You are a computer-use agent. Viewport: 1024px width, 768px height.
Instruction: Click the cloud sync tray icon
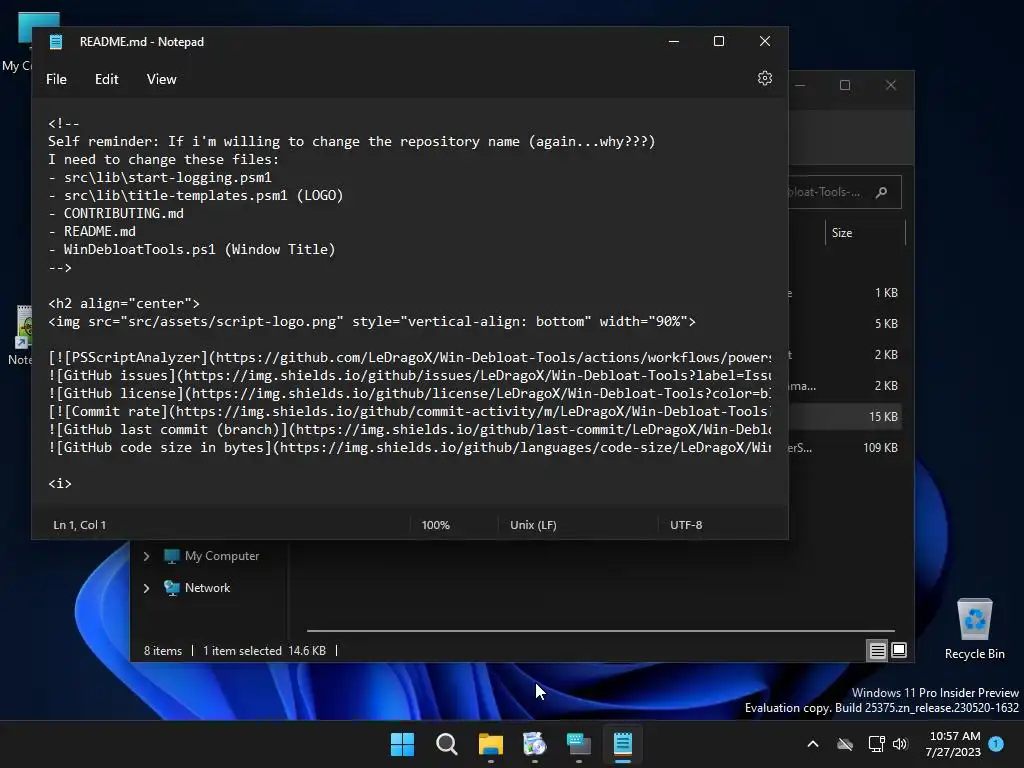[x=845, y=744]
